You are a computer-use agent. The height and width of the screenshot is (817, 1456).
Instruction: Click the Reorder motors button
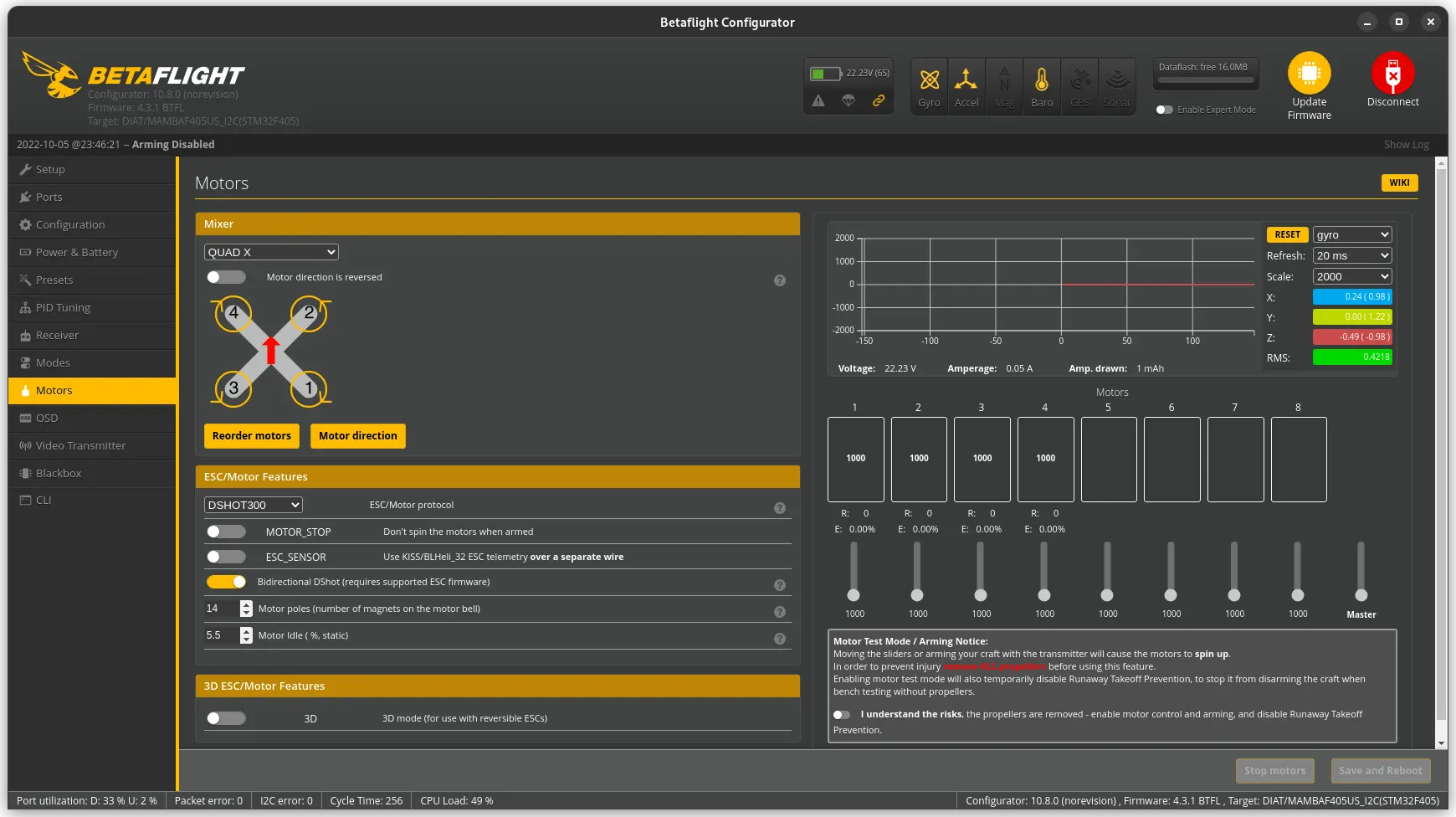252,436
